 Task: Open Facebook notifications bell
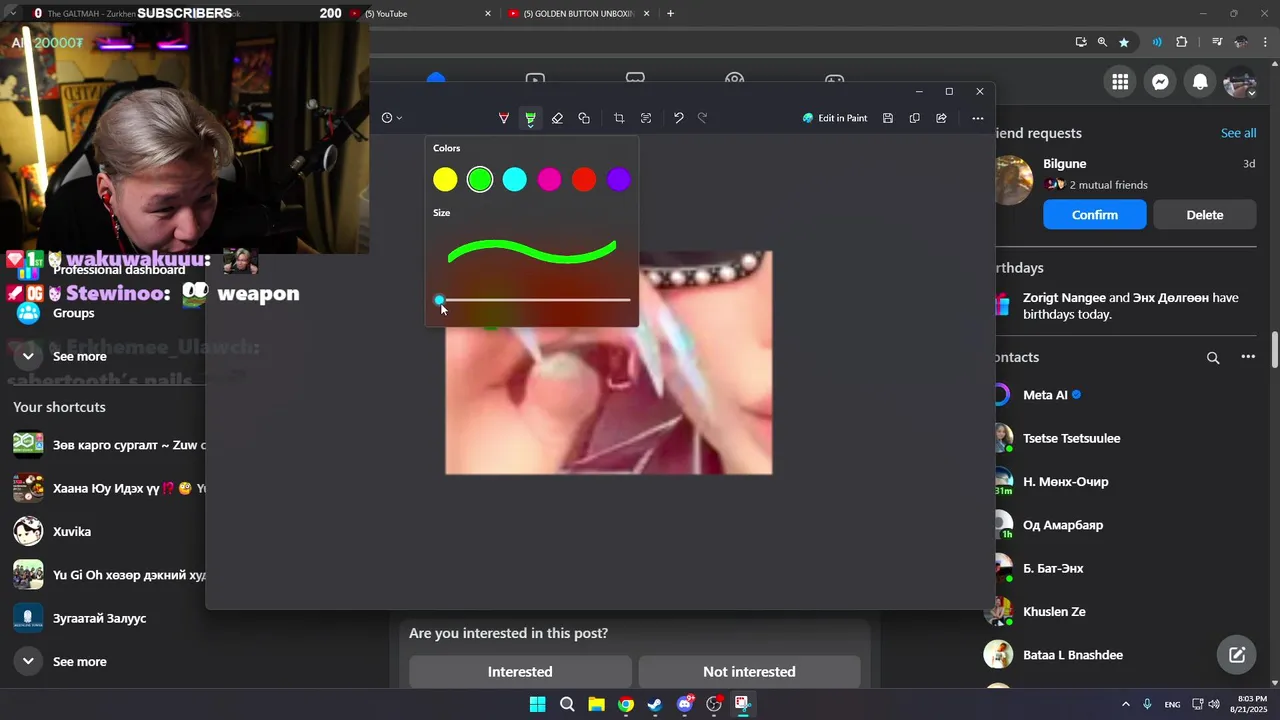pos(1200,82)
